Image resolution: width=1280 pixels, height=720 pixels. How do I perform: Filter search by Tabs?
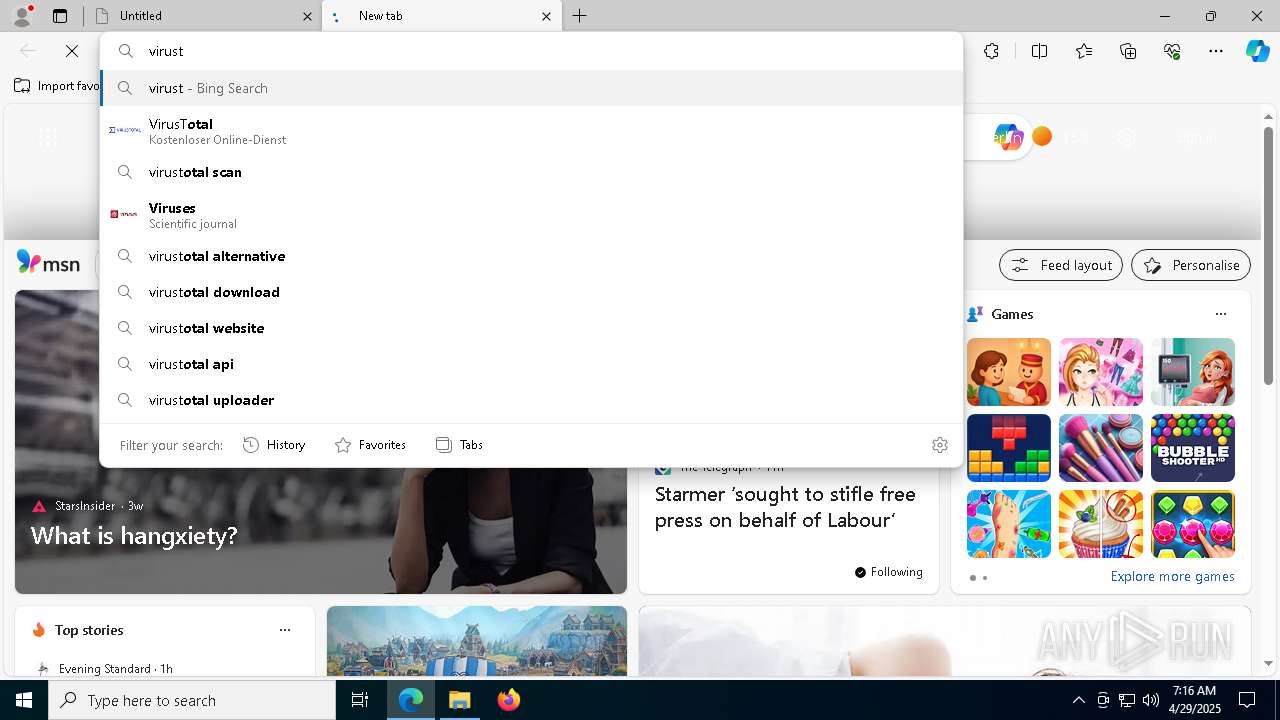pyautogui.click(x=459, y=445)
